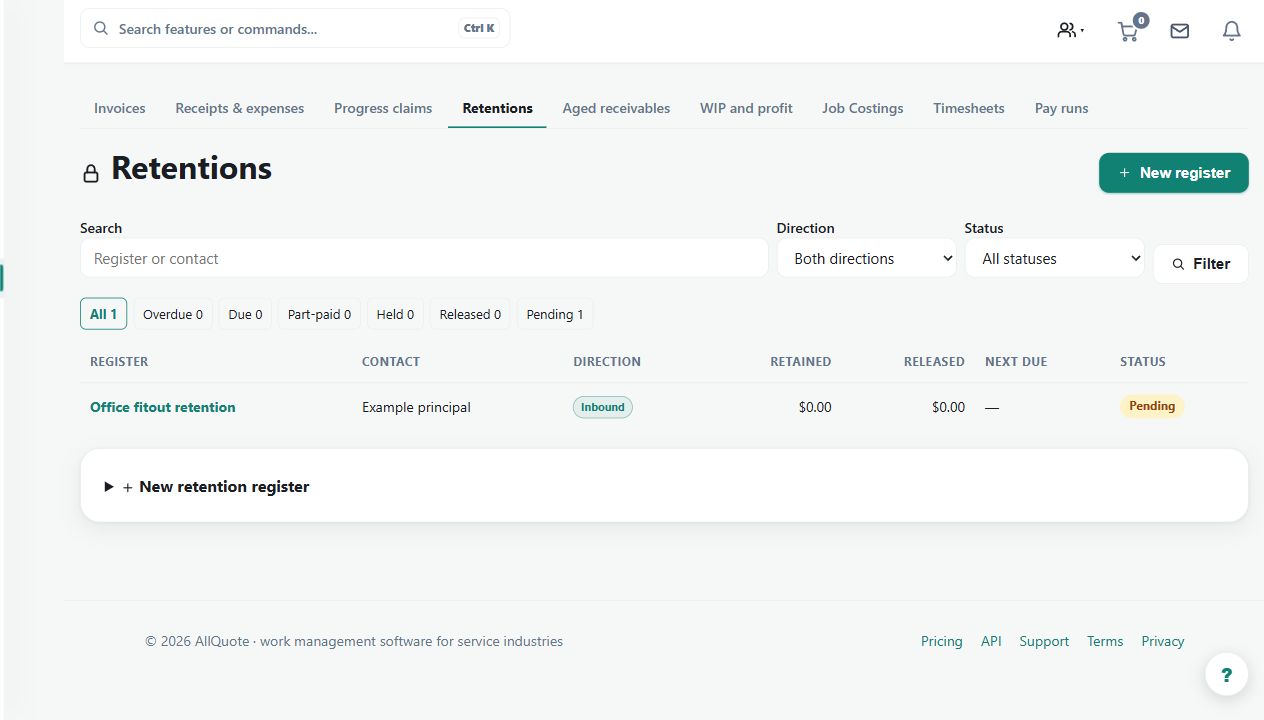This screenshot has width=1264, height=720.
Task: Switch to the Receipts & expenses tab
Action: [x=240, y=108]
